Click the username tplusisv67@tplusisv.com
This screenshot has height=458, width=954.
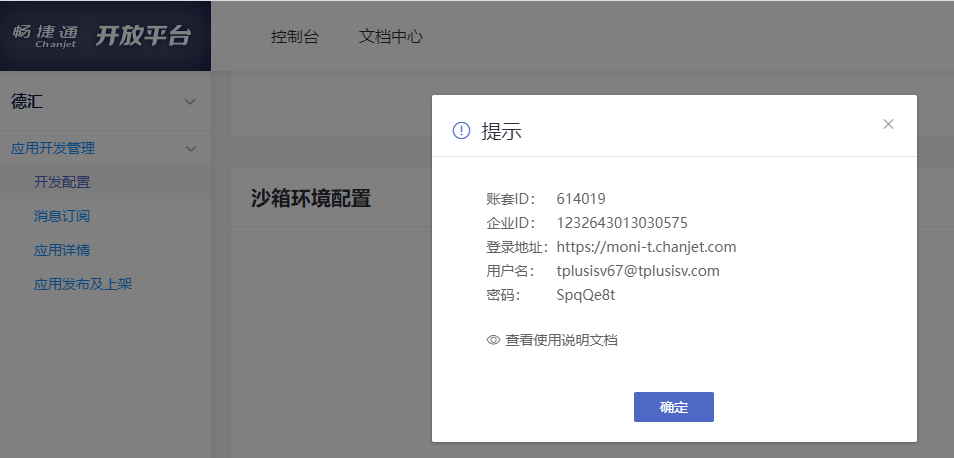pyautogui.click(x=638, y=271)
